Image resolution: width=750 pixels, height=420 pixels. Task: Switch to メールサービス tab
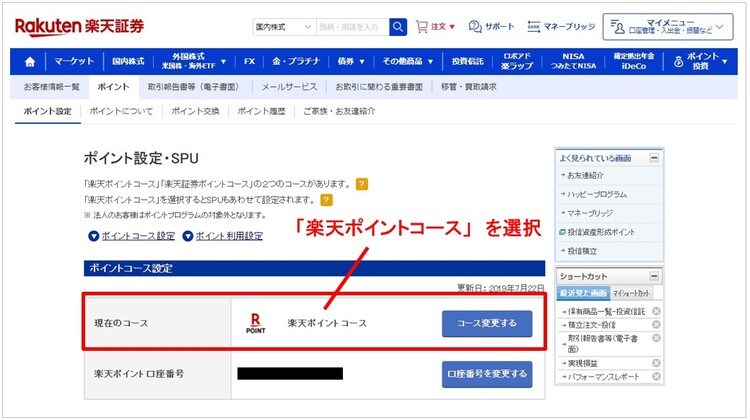[x=289, y=87]
